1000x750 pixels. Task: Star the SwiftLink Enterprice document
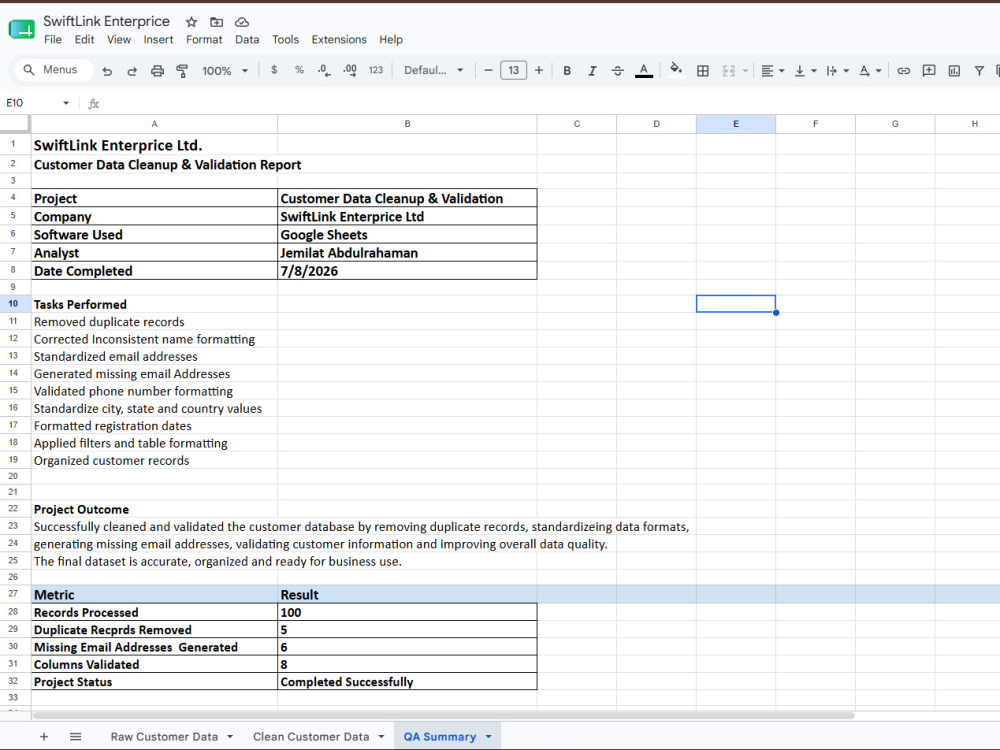tap(191, 22)
